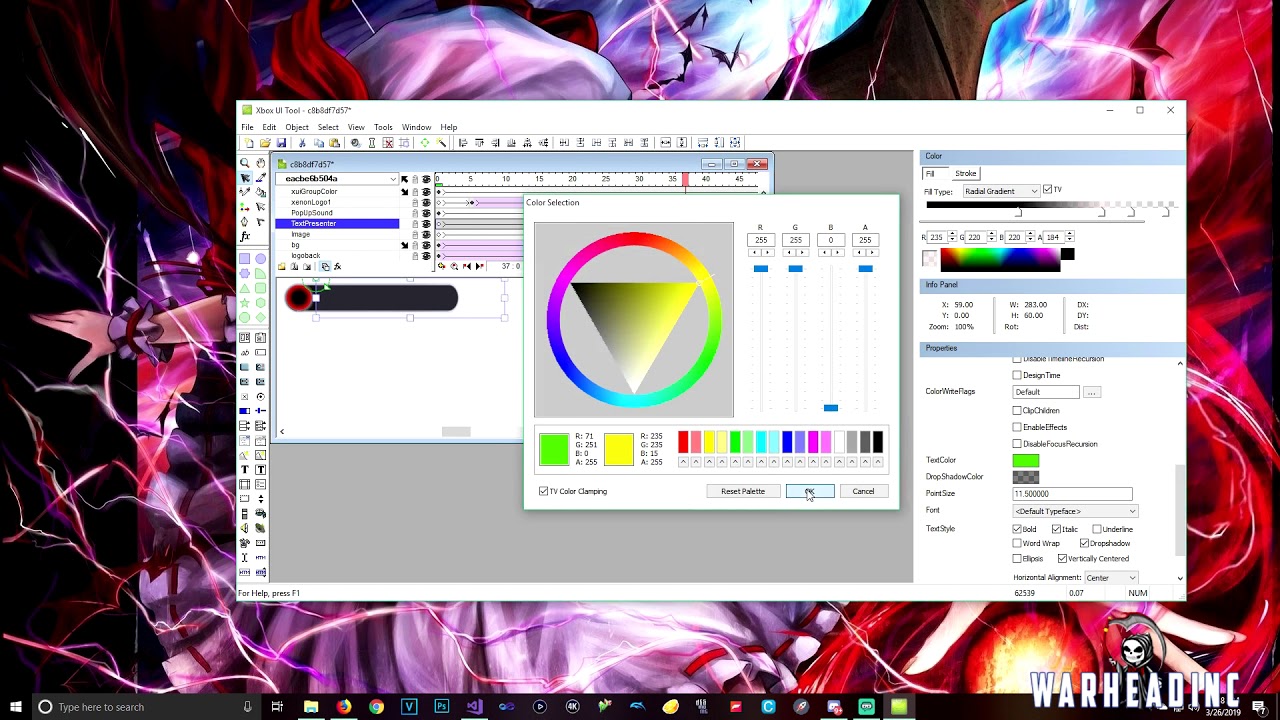
Task: Open the Tools menu
Action: pyautogui.click(x=383, y=127)
